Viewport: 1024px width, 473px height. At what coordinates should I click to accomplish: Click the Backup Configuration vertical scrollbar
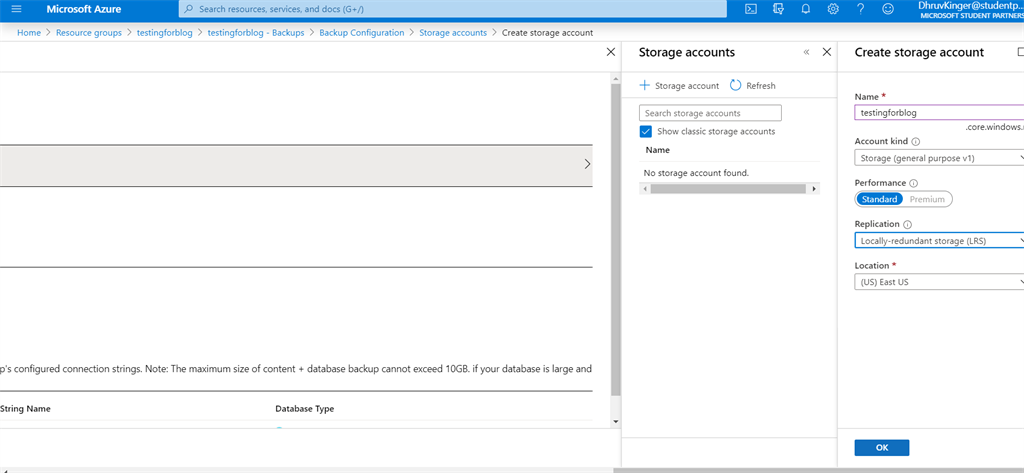[x=615, y=239]
